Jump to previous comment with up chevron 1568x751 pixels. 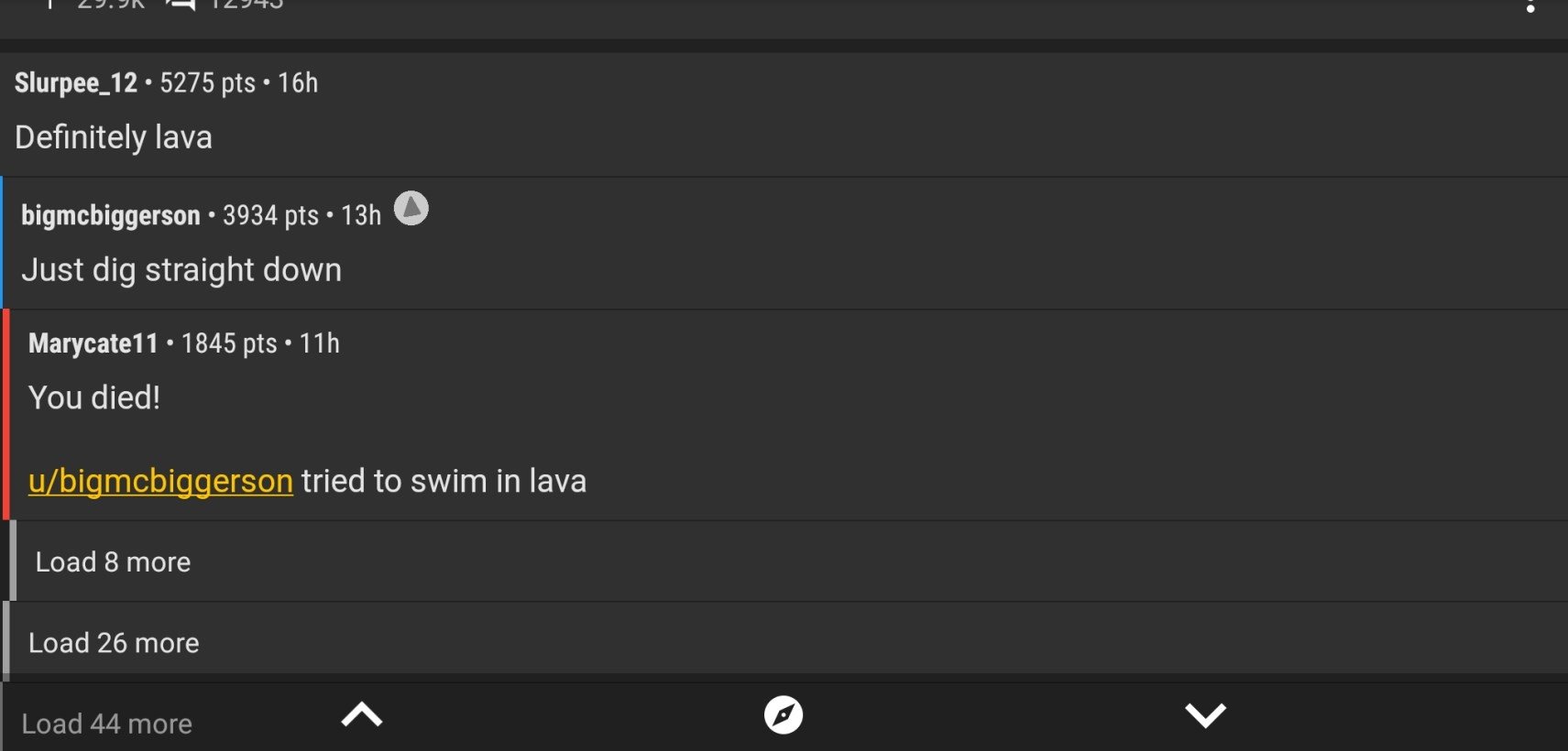coord(362,714)
